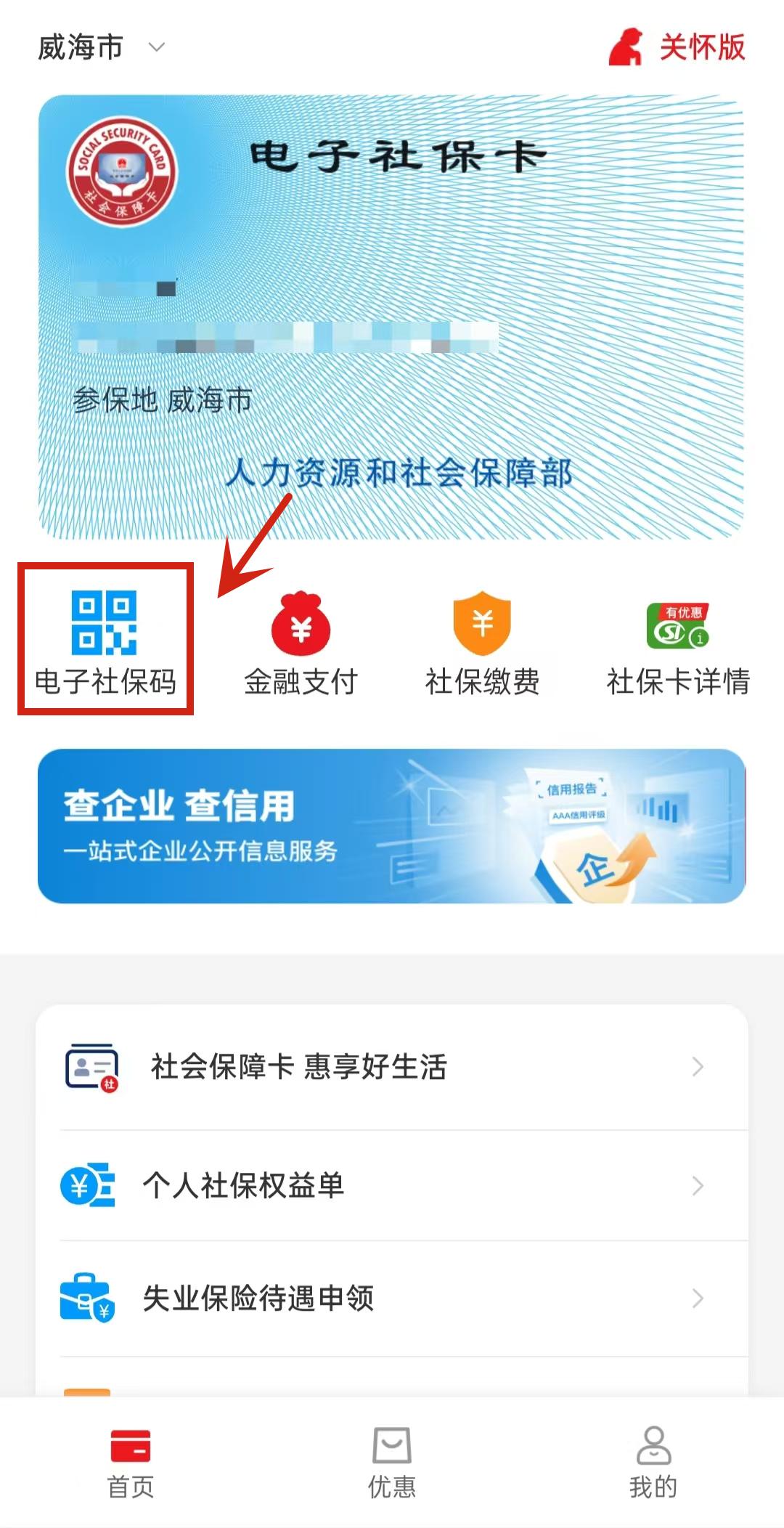Screen dimensions: 784x1528
Task: Switch to the 优惠 tab
Action: (392, 1463)
